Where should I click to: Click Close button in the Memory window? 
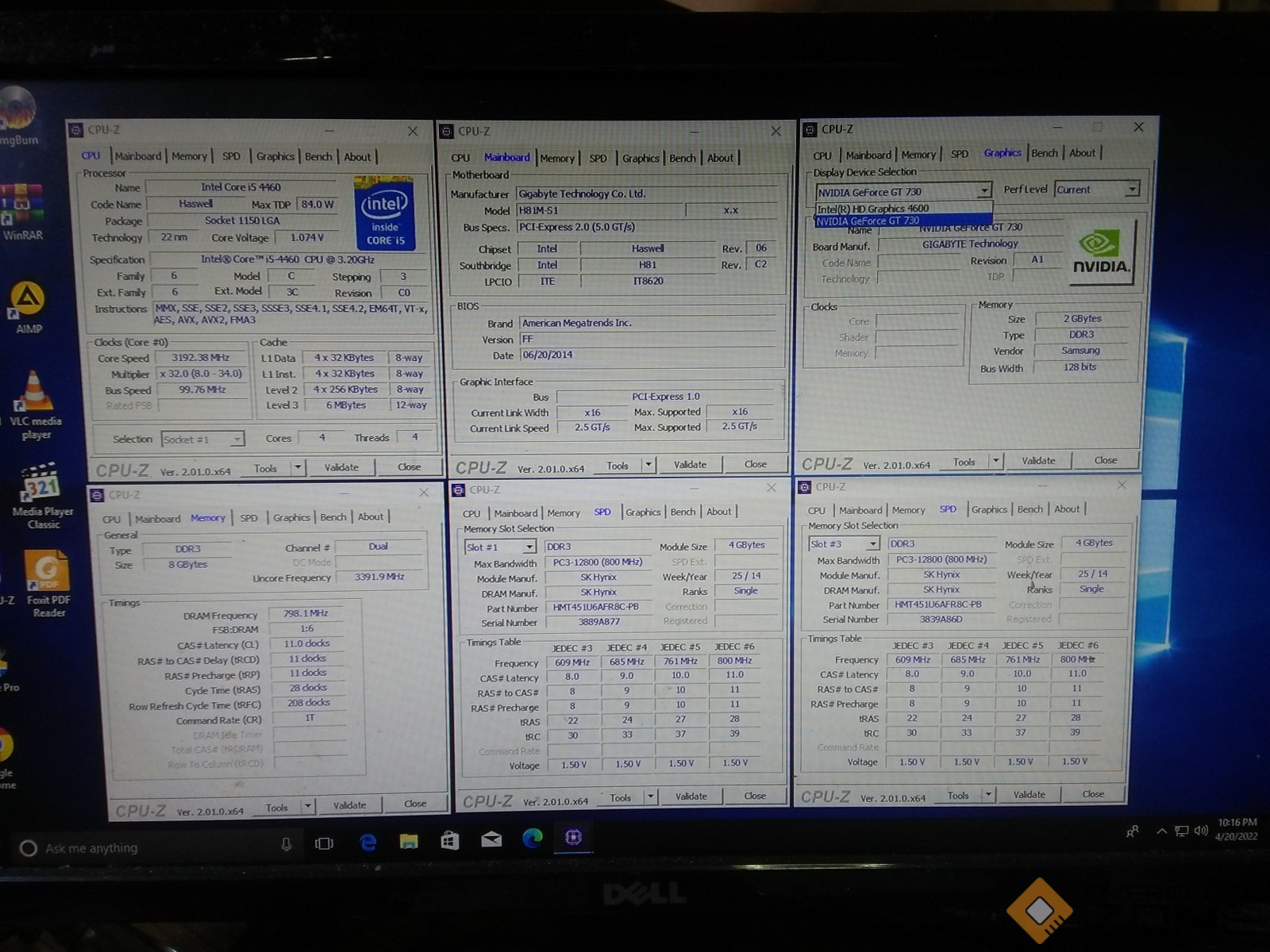(x=415, y=804)
